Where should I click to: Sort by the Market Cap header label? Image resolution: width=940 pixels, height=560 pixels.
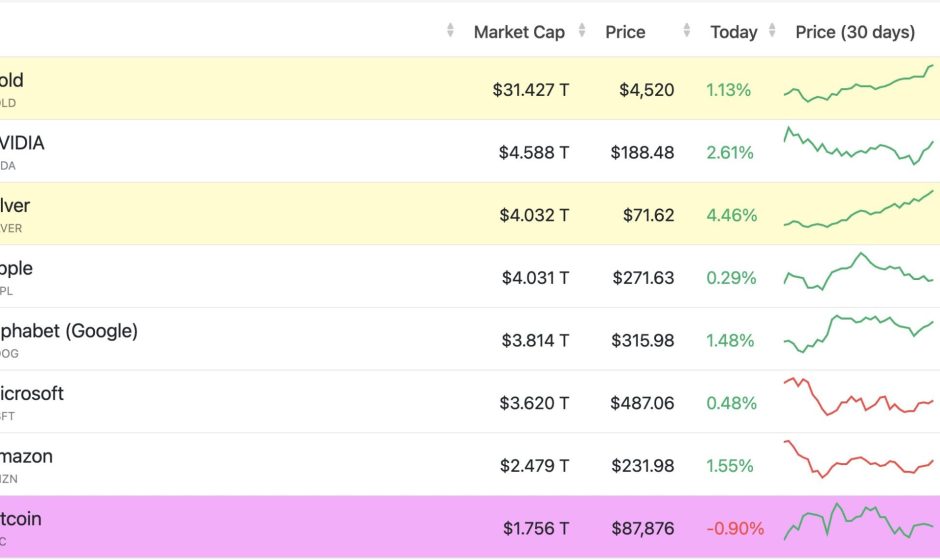[x=519, y=32]
